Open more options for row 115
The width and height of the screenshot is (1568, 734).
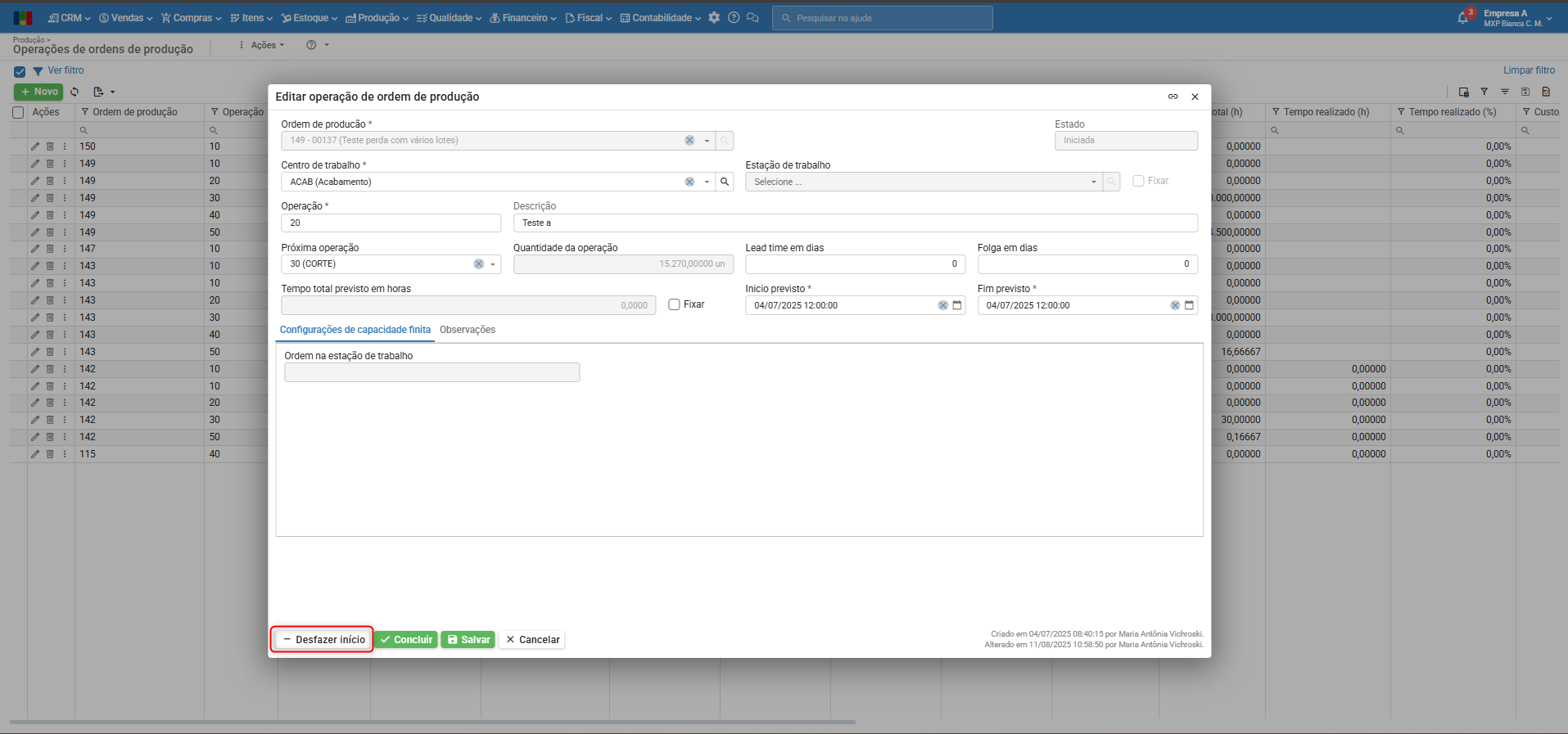pyautogui.click(x=65, y=454)
